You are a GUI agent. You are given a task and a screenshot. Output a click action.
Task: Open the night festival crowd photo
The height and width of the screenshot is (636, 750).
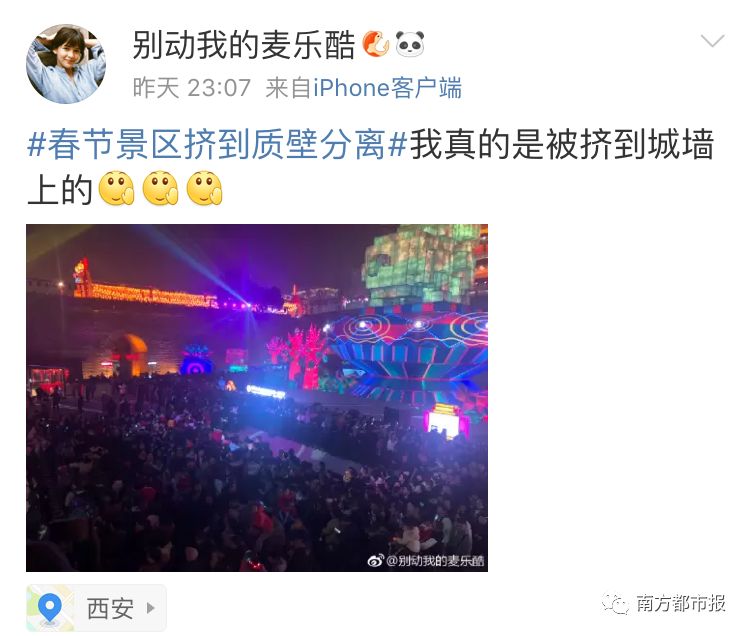tap(257, 398)
